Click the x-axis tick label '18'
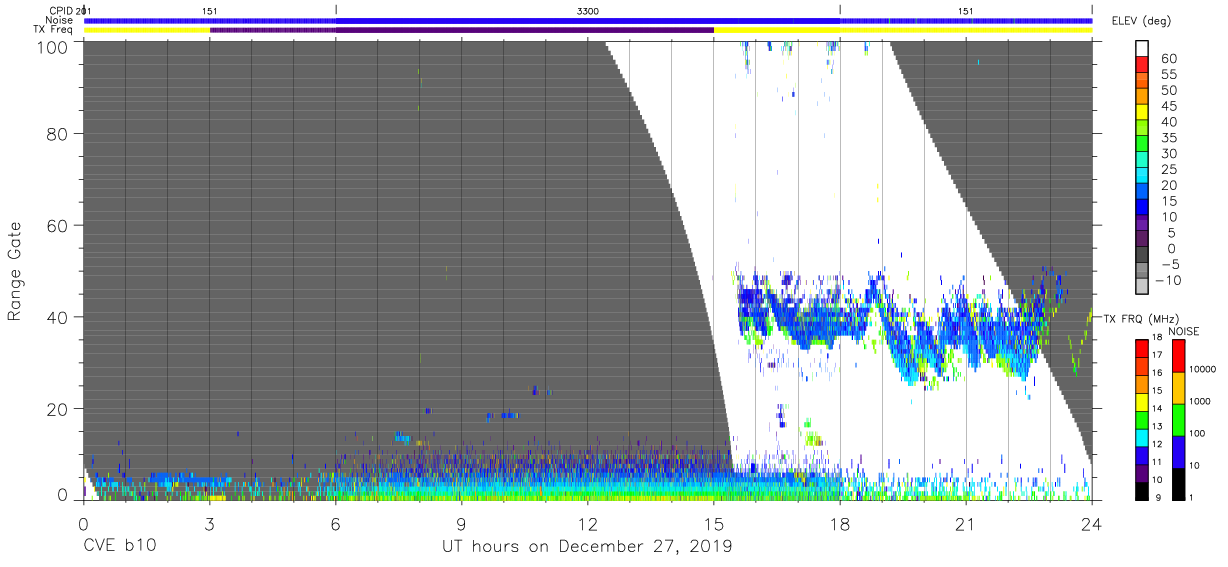The width and height of the screenshot is (1228, 567). (840, 523)
